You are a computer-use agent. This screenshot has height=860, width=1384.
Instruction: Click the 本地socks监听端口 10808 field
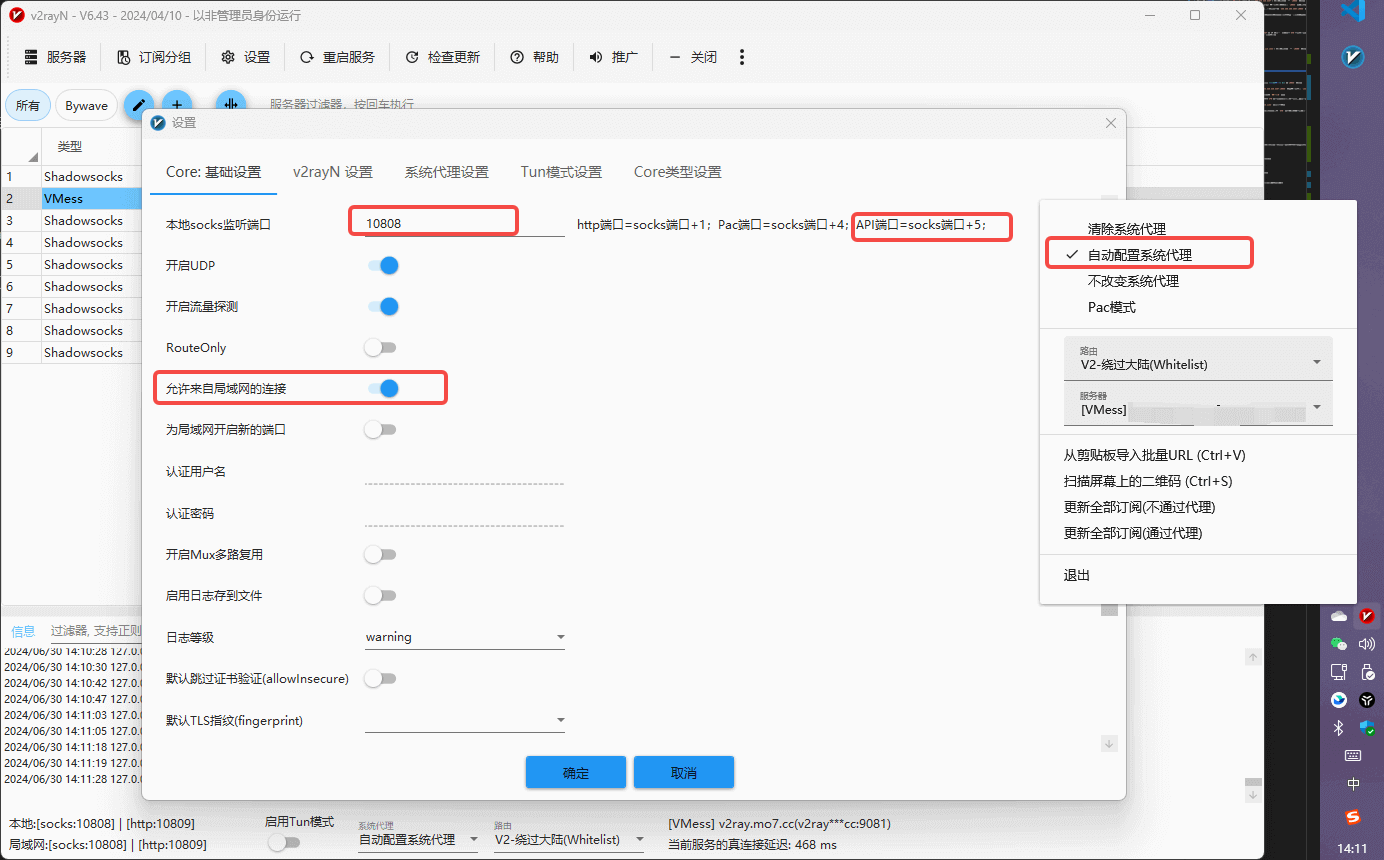(465, 223)
